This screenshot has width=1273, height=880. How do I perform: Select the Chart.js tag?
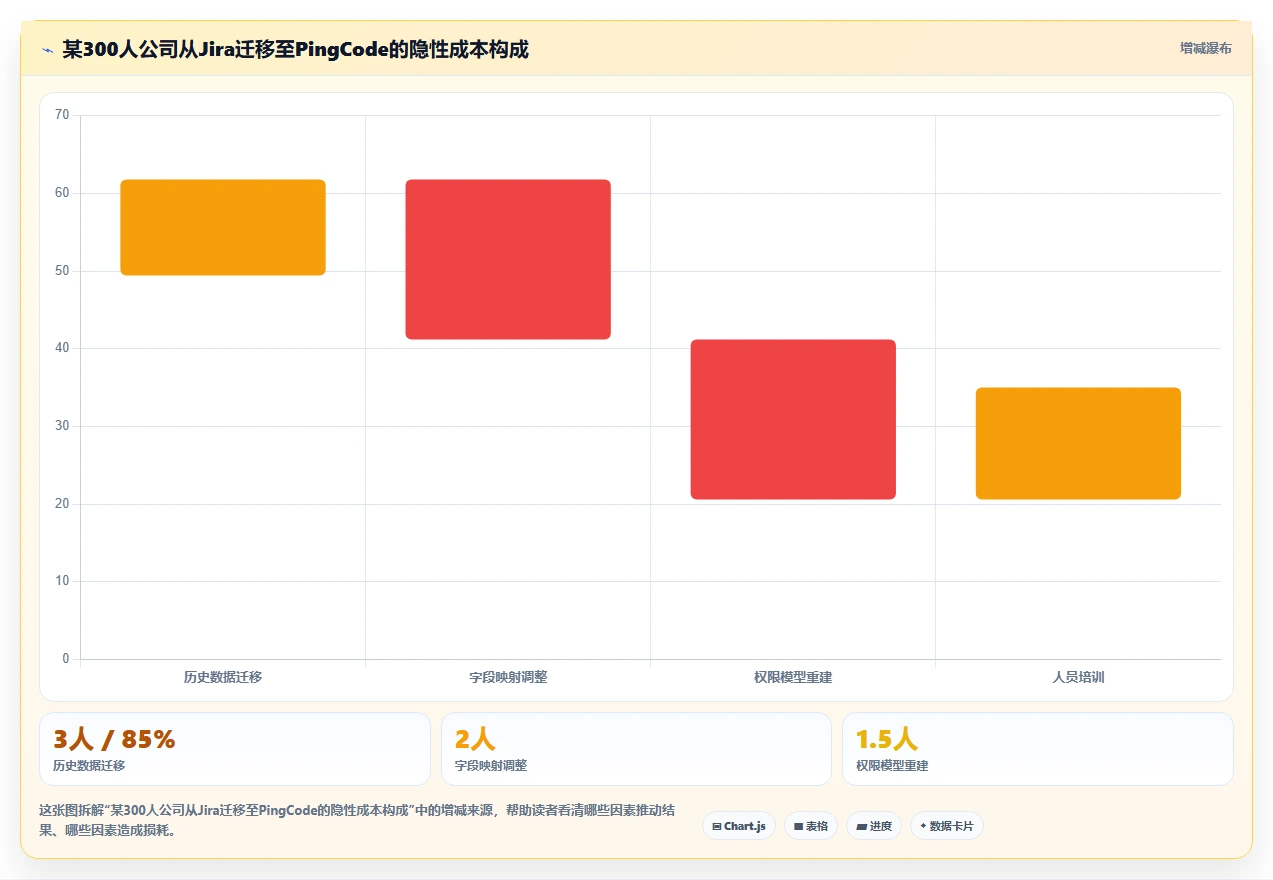pos(739,826)
